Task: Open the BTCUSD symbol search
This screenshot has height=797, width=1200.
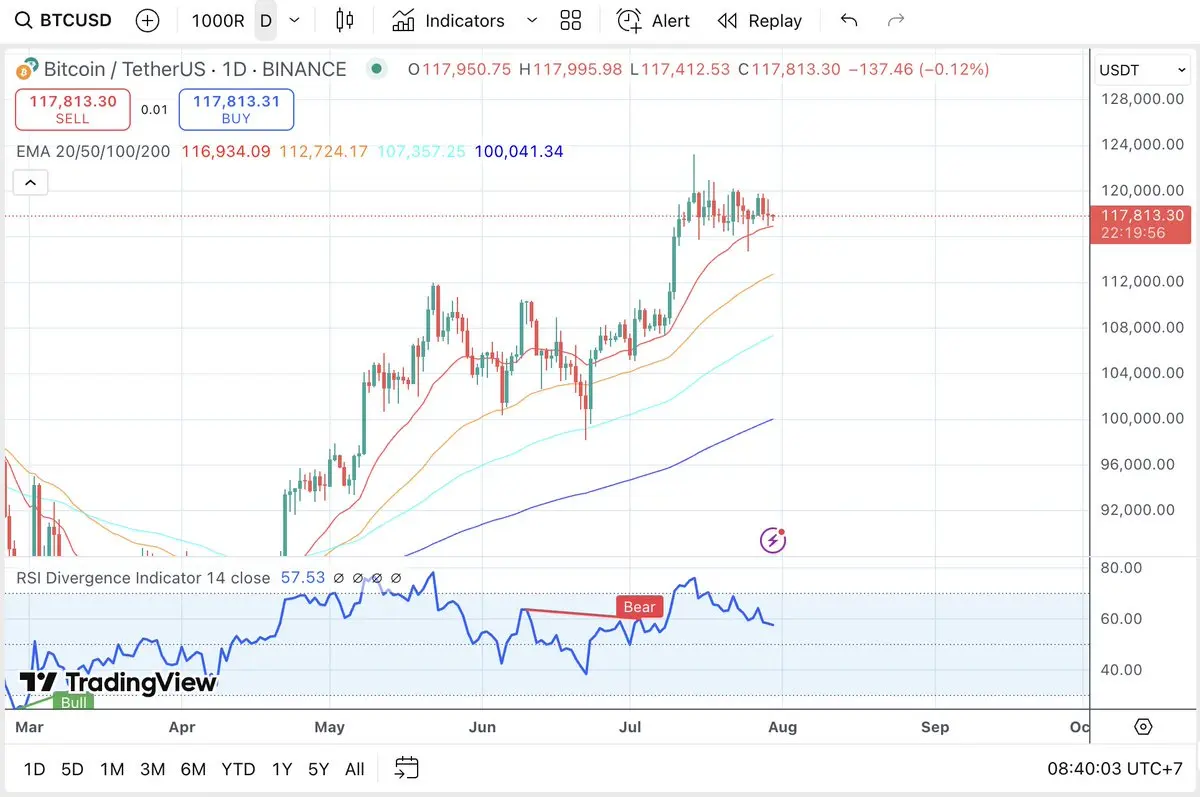Action: 64,20
